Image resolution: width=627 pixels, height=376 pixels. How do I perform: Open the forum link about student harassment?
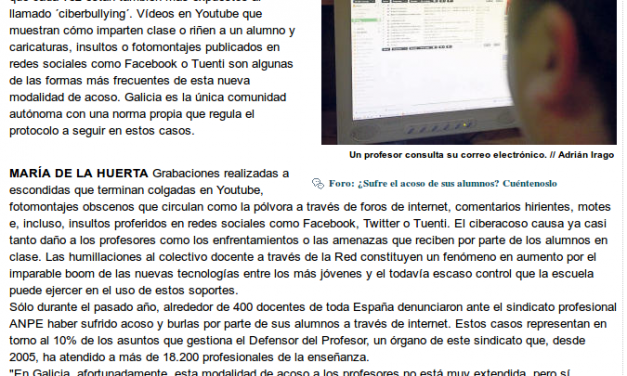tap(443, 184)
